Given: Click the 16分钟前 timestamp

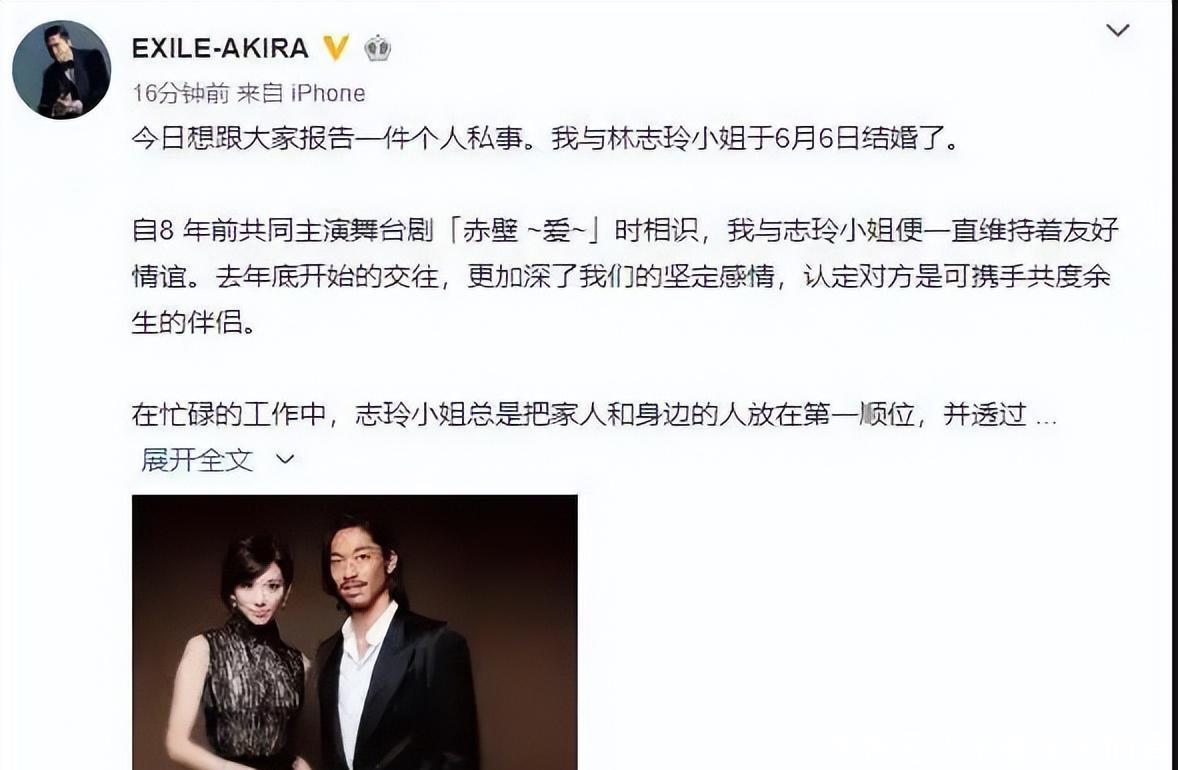Looking at the screenshot, I should (x=181, y=93).
